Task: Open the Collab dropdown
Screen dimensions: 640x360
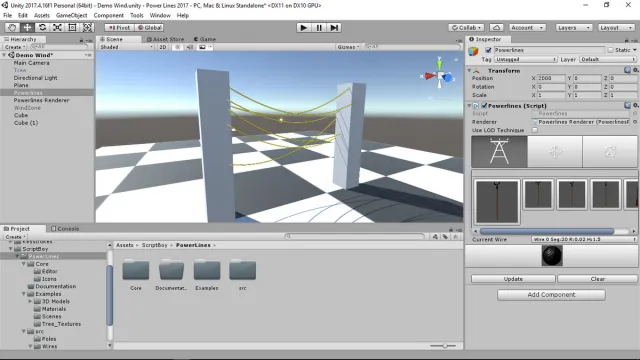Action: click(x=466, y=27)
